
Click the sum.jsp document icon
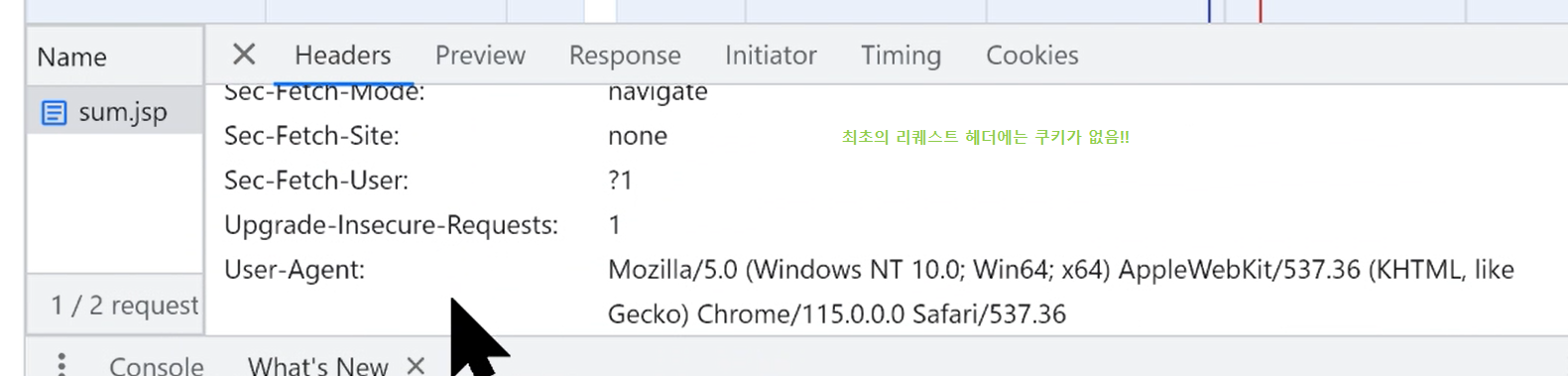[54, 113]
